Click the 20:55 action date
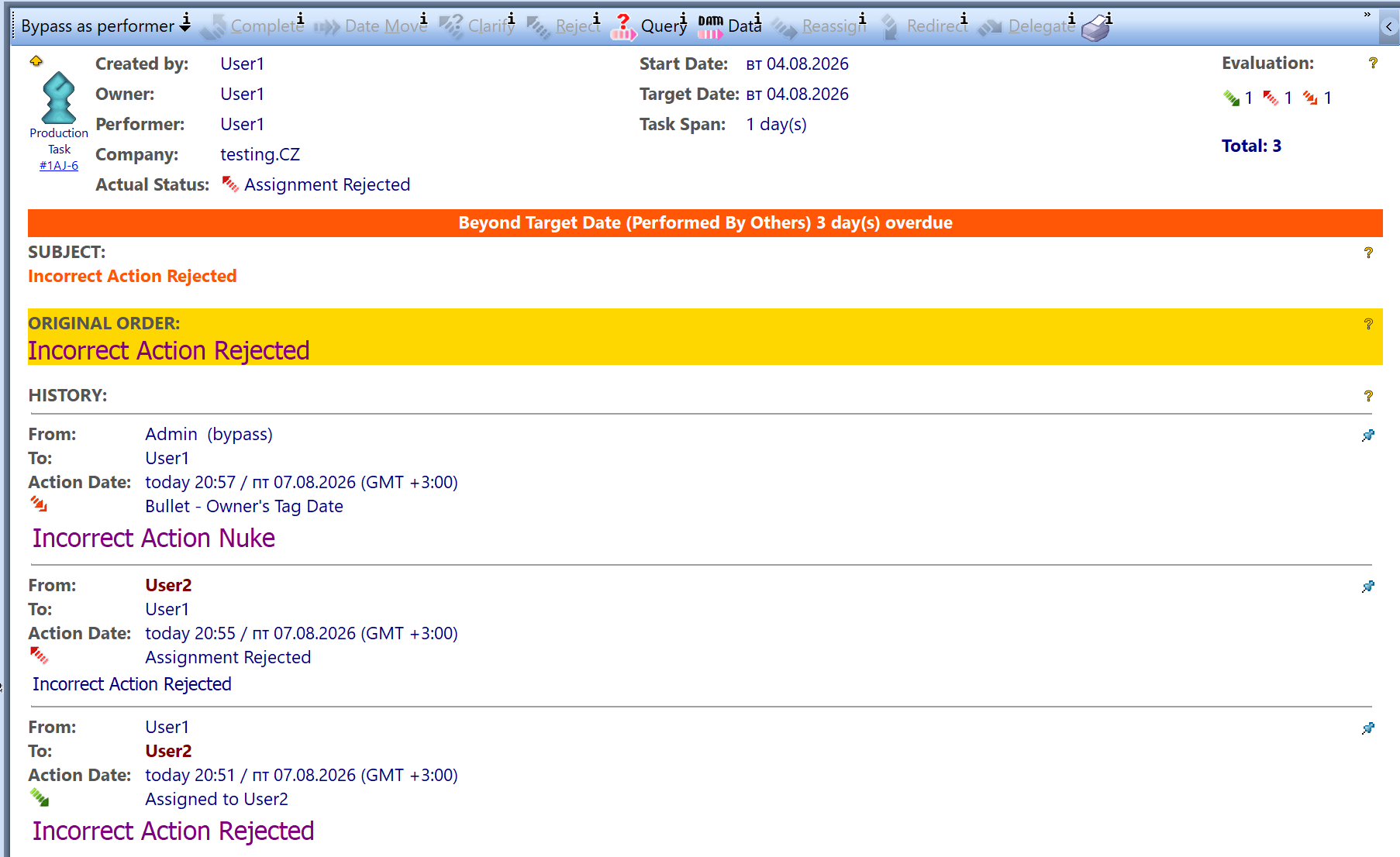The image size is (1400, 857). 302,633
